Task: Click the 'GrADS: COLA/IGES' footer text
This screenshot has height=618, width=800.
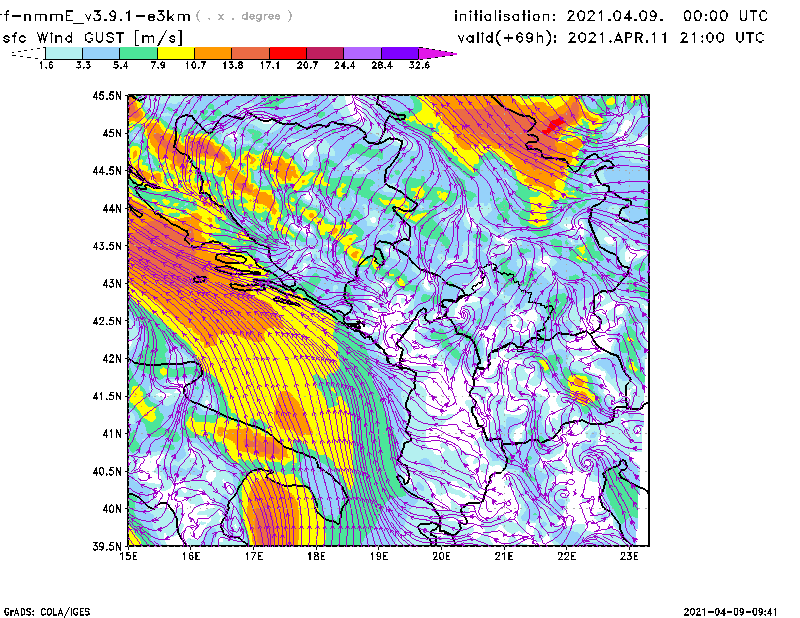Action: click(47, 612)
